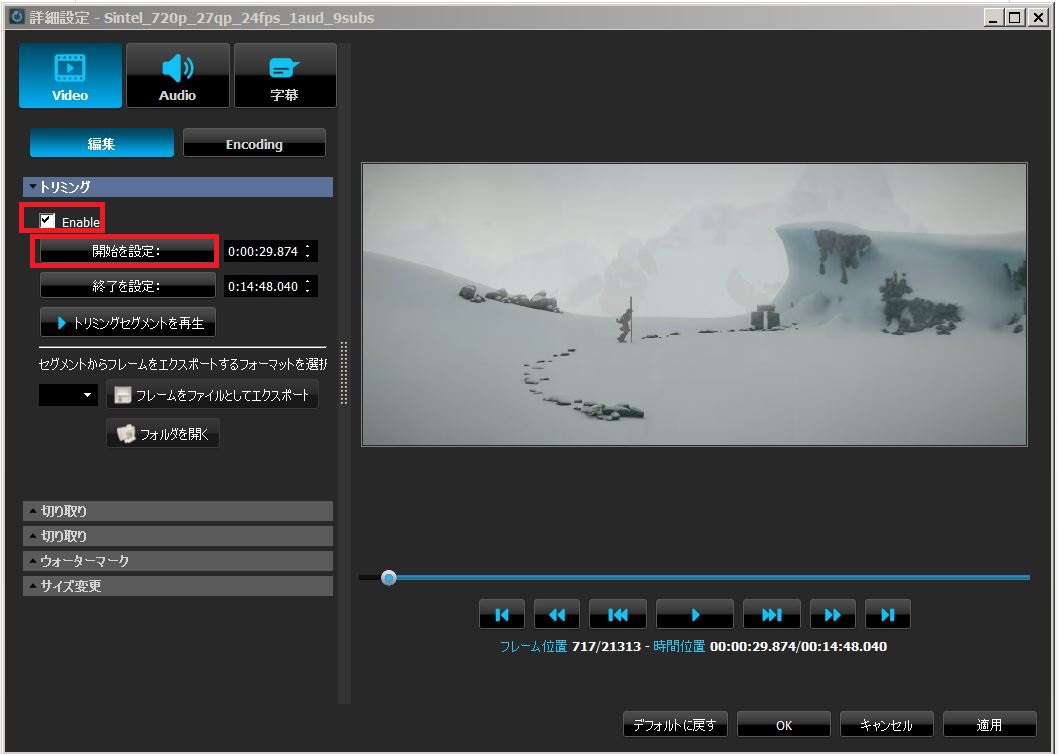Expand the ウォーターマーク section
This screenshot has height=754, width=1058.
click(177, 561)
